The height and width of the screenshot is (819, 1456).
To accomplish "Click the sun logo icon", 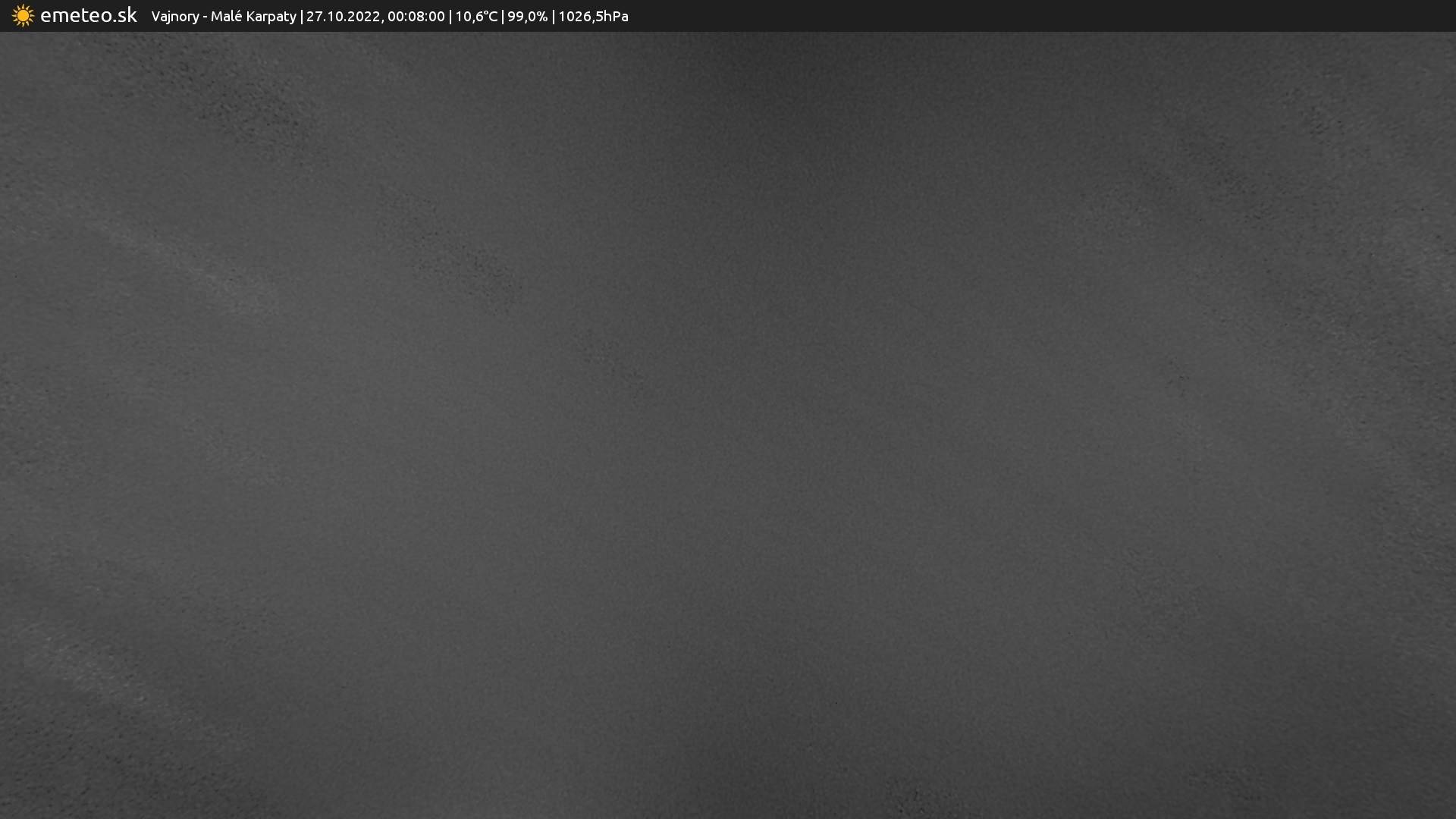I will point(23,16).
